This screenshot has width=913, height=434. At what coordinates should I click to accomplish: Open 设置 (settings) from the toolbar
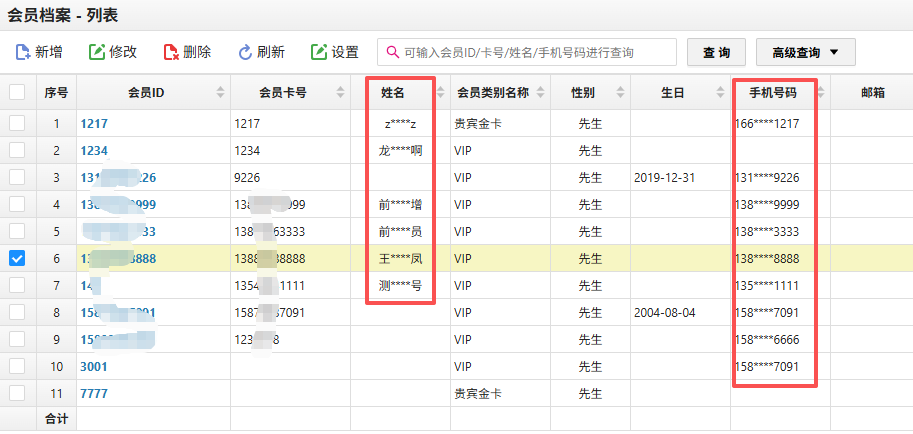click(x=320, y=52)
